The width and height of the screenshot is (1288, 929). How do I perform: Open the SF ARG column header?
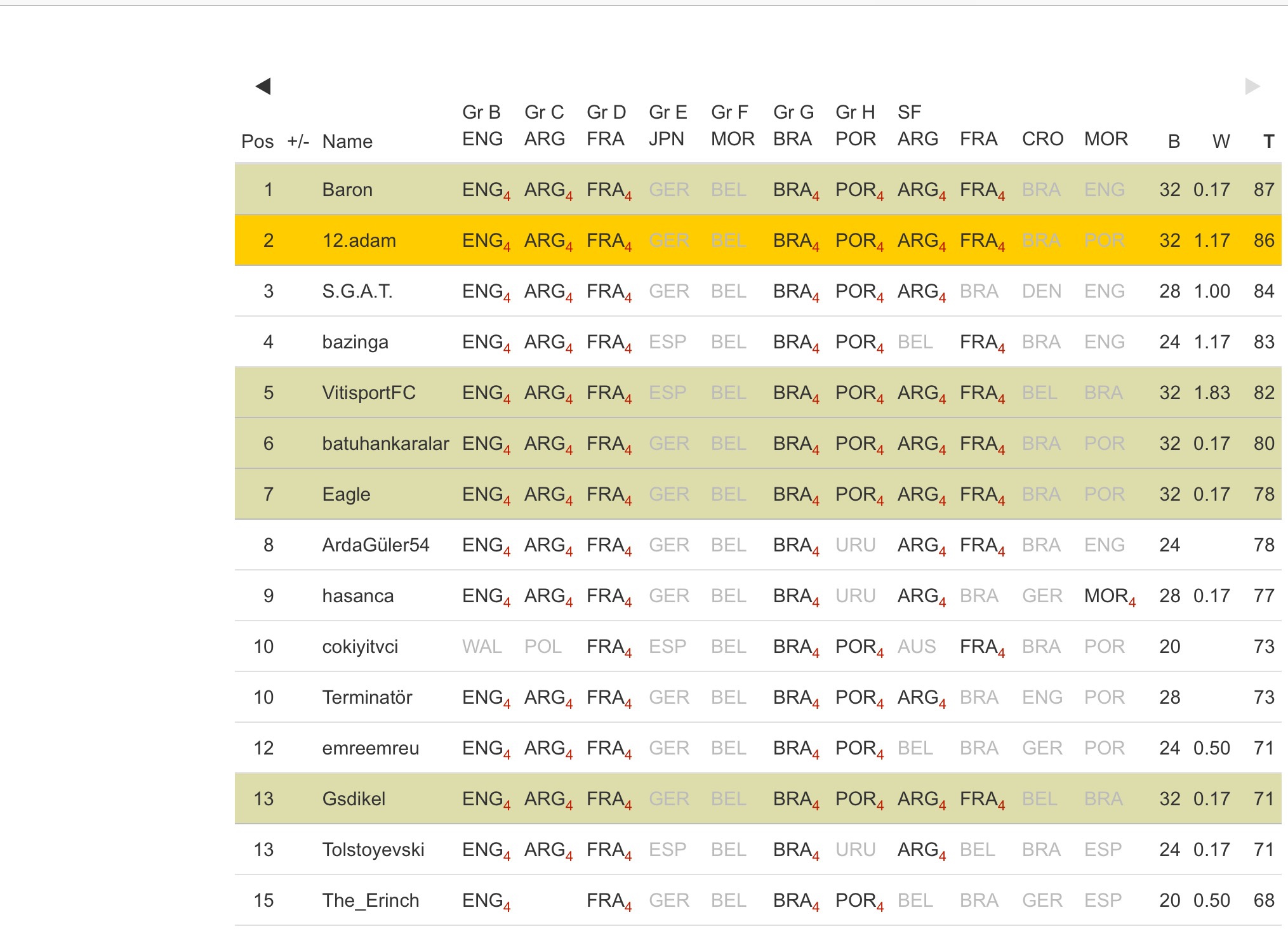[x=917, y=126]
